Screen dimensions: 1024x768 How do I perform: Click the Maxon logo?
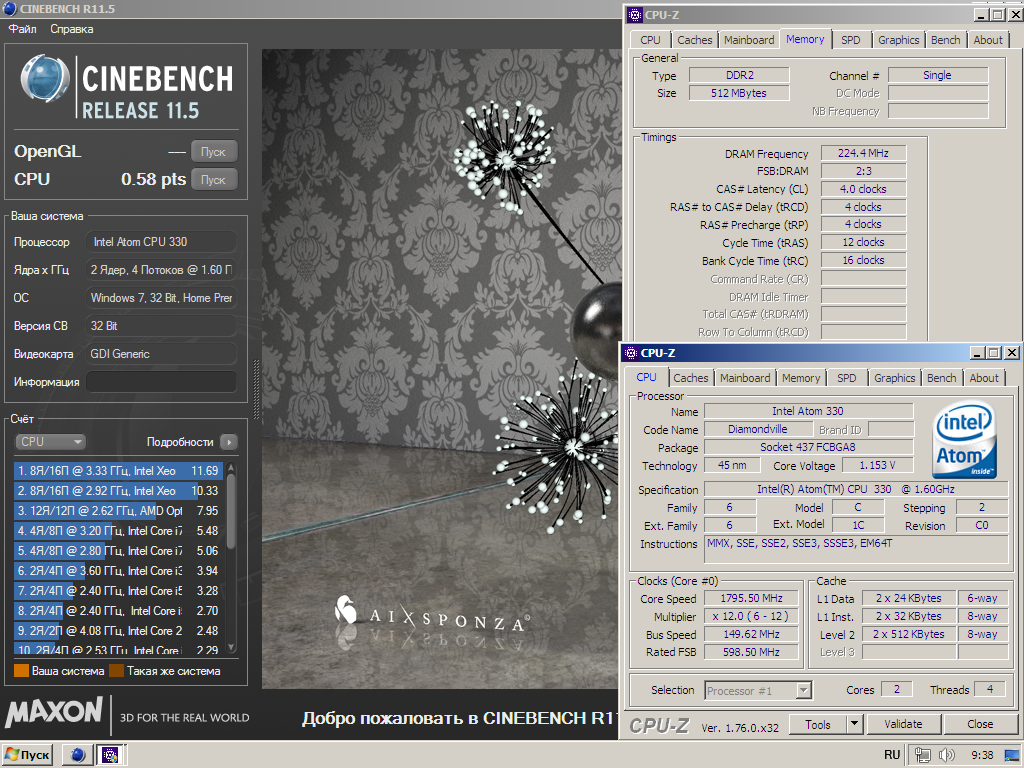(x=54, y=712)
